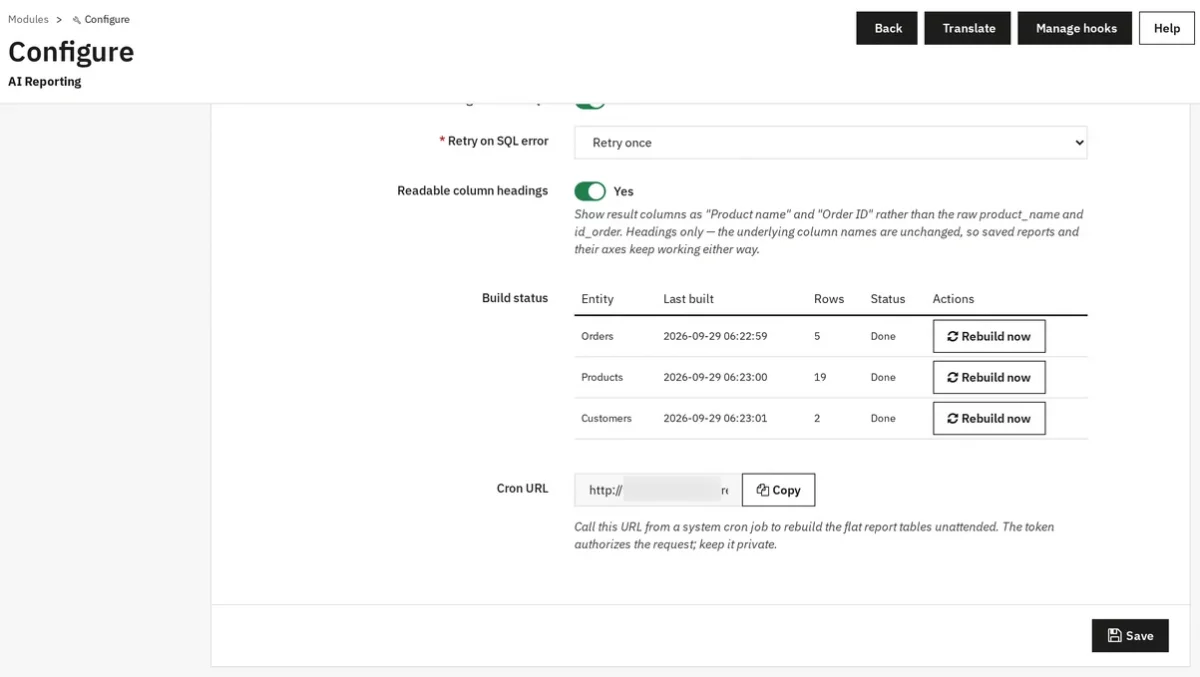Click the floppy disk icon on Save
The image size is (1200, 677).
[x=1114, y=635]
